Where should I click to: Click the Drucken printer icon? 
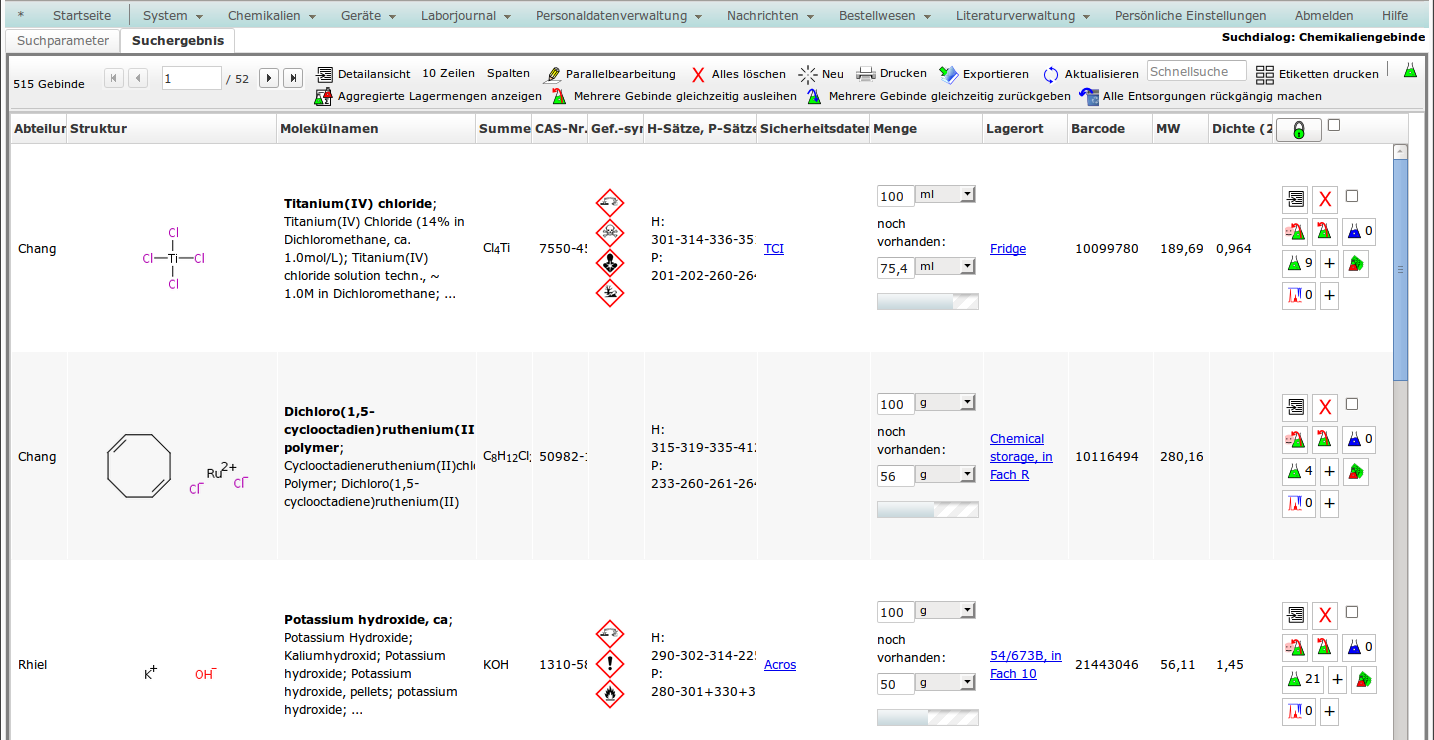865,74
